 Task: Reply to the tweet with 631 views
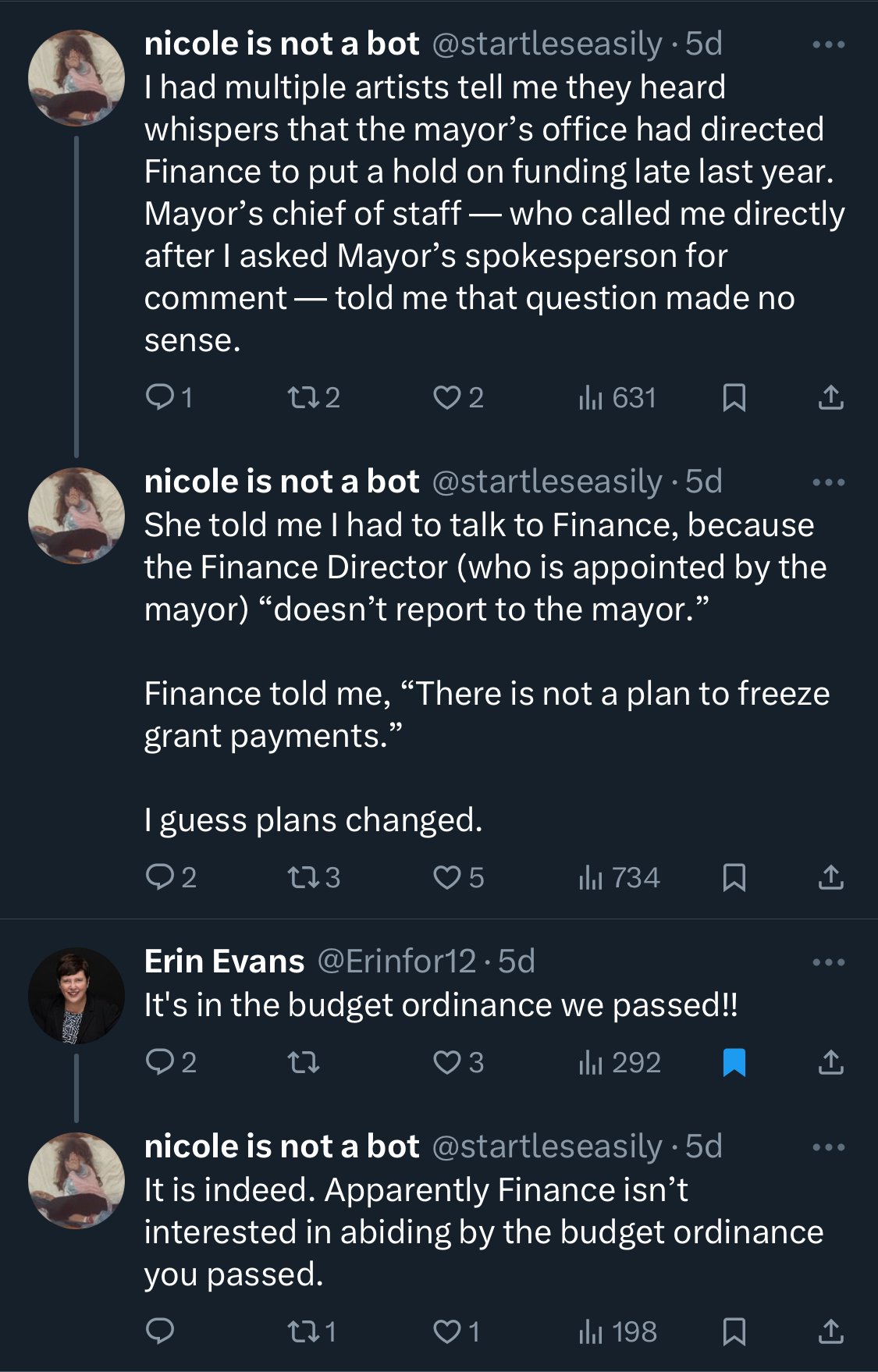coord(161,398)
